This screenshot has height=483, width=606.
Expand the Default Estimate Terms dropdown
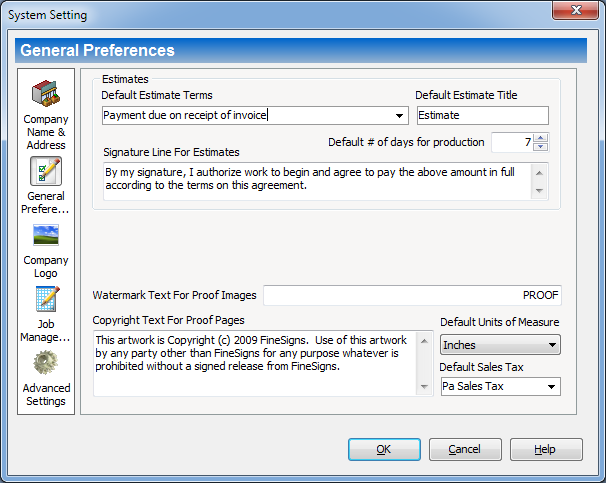400,116
